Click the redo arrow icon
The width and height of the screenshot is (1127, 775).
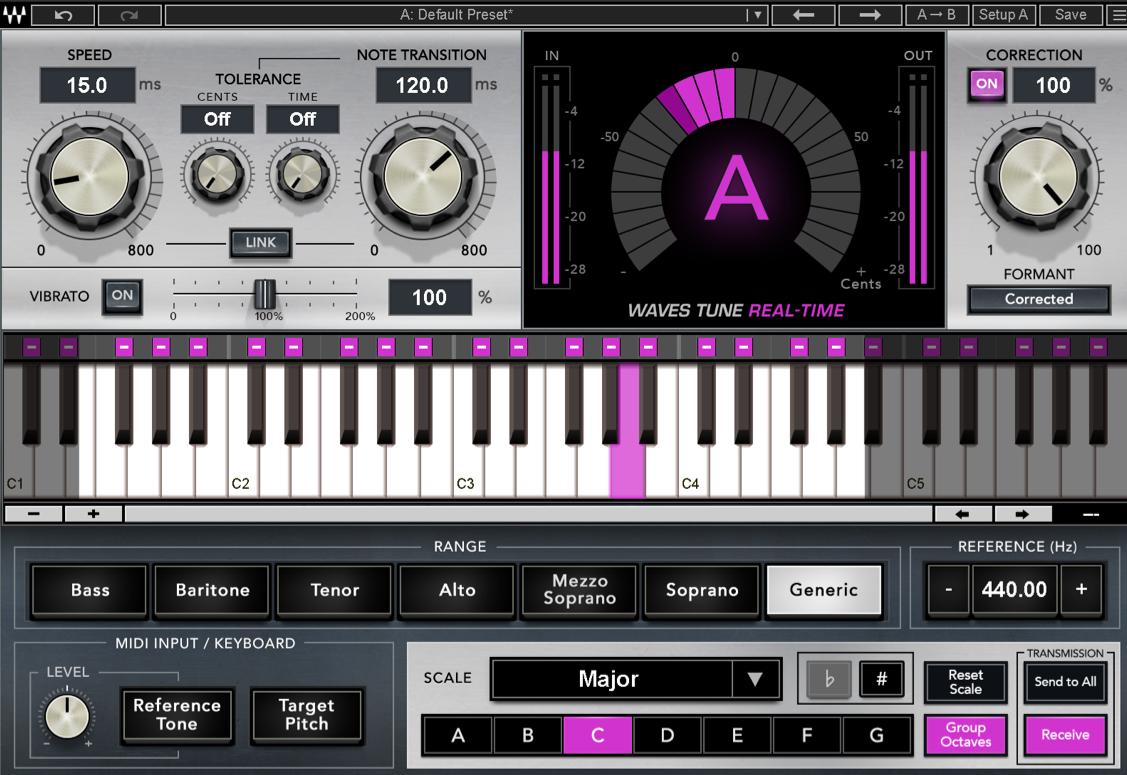[x=129, y=14]
